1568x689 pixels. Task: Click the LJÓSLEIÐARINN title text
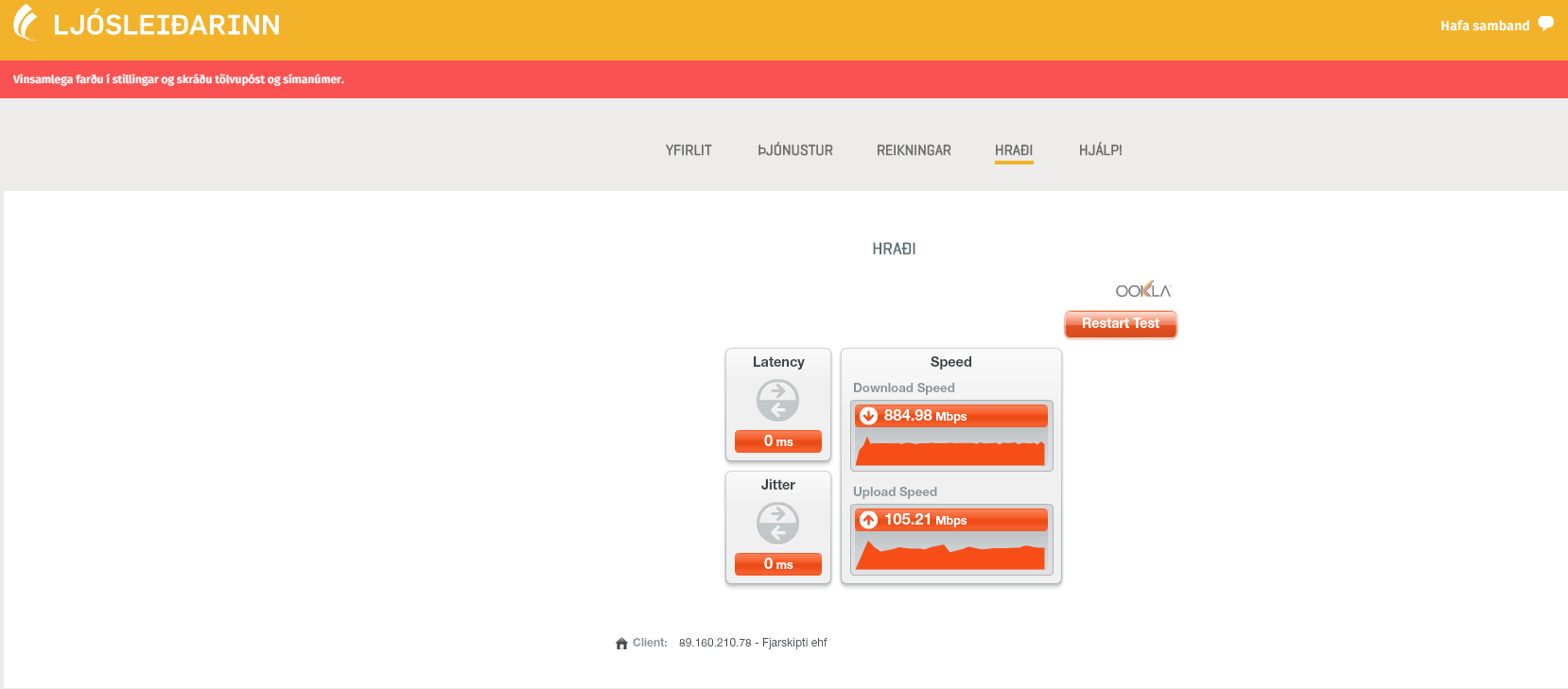coord(166,26)
